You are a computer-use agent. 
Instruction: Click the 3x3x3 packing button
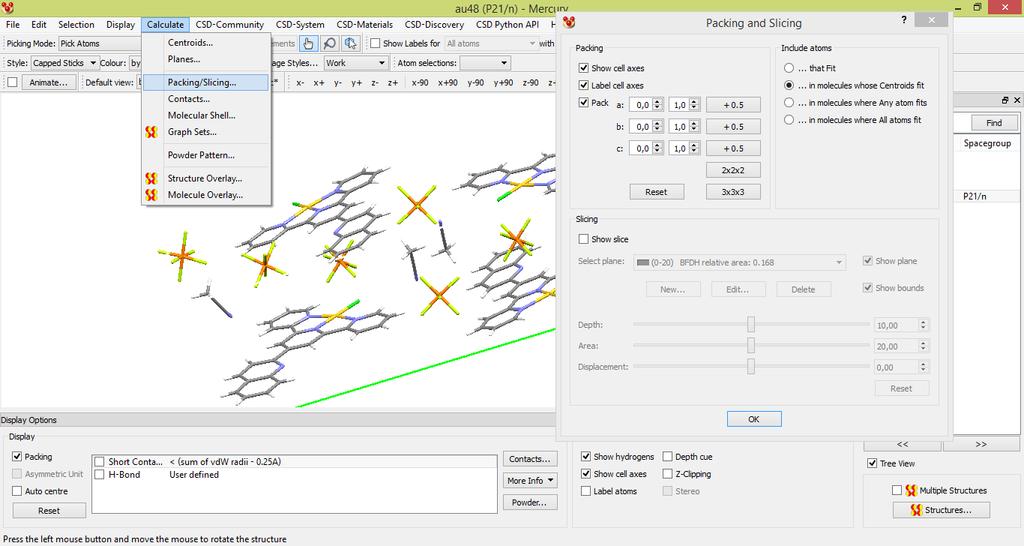pos(733,192)
